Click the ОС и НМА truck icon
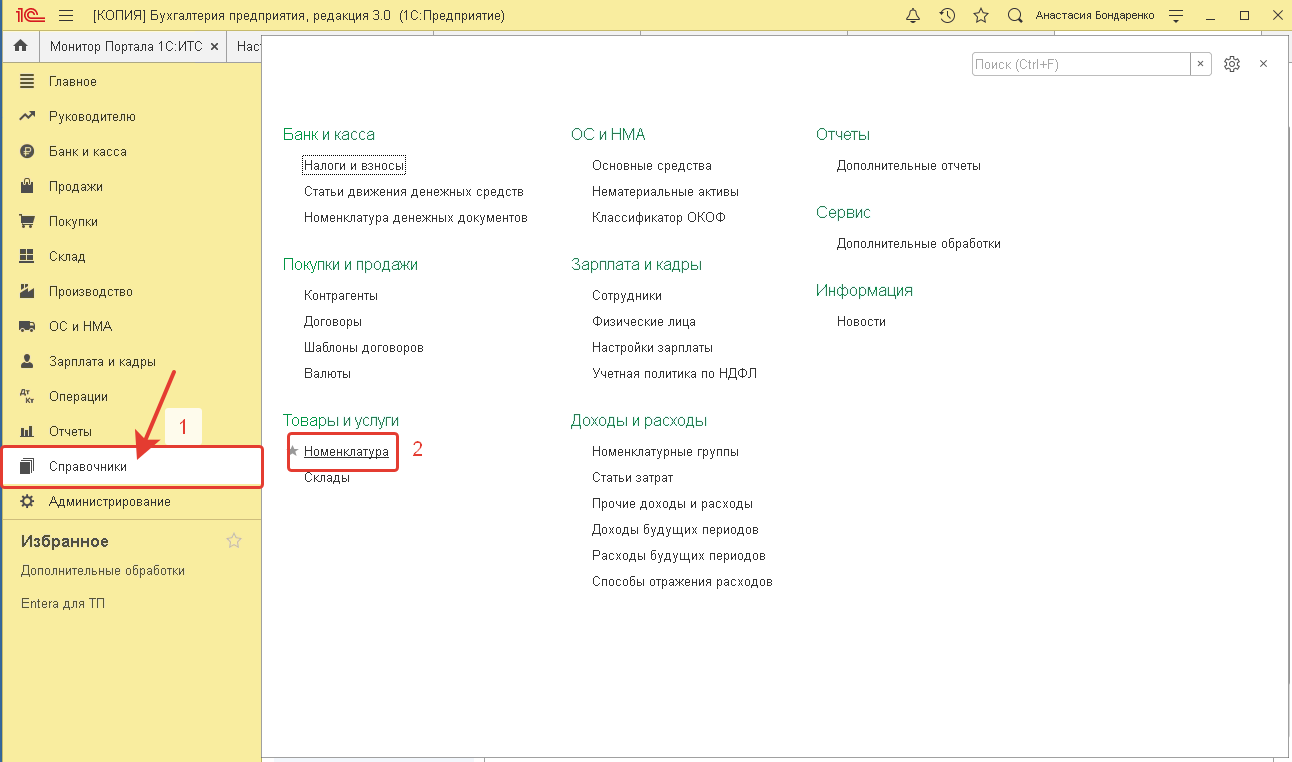Screen dimensions: 1292x762 (28, 326)
